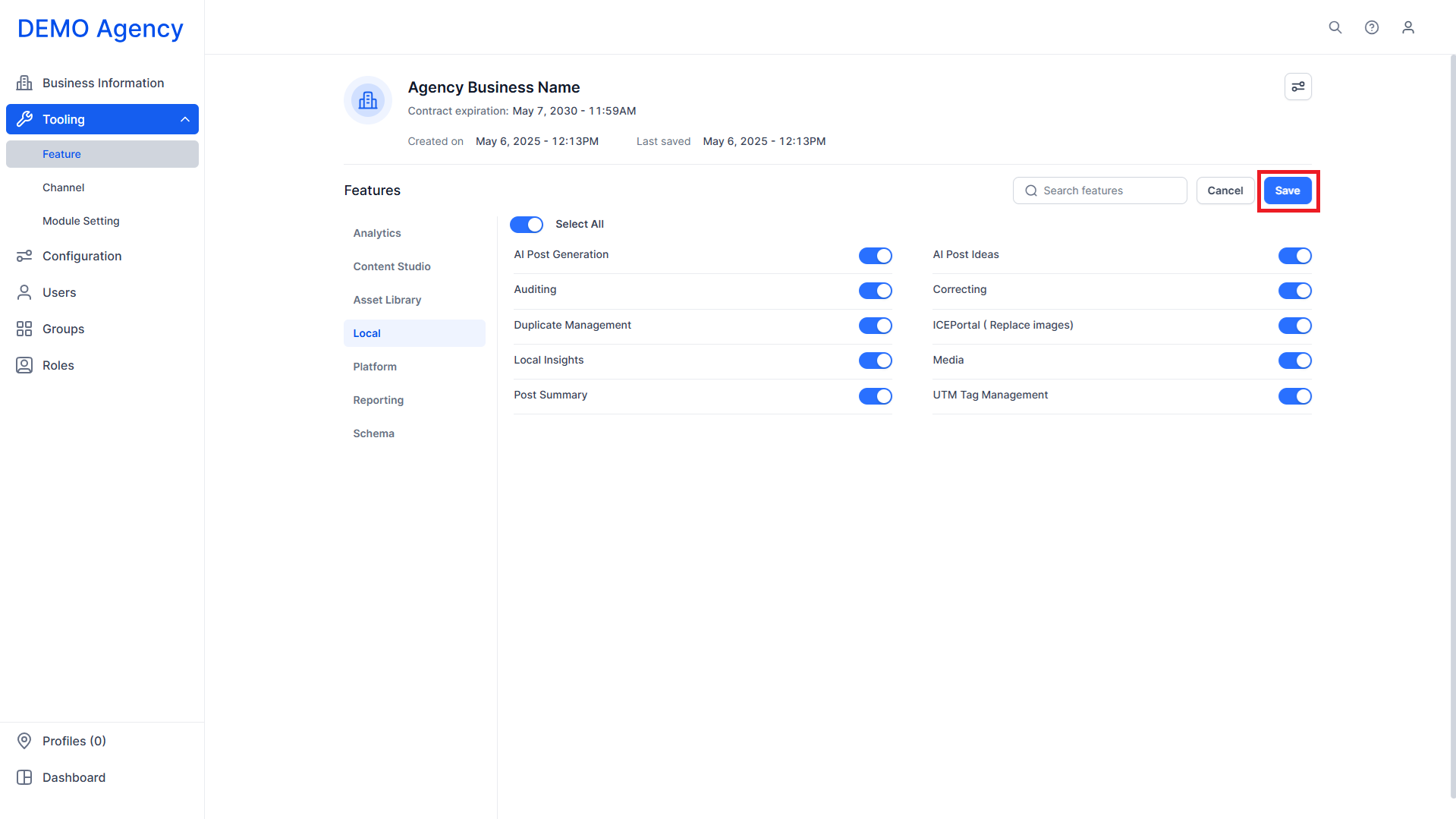Open the user account icon
Screen dimensions: 1456x819
point(1408,27)
